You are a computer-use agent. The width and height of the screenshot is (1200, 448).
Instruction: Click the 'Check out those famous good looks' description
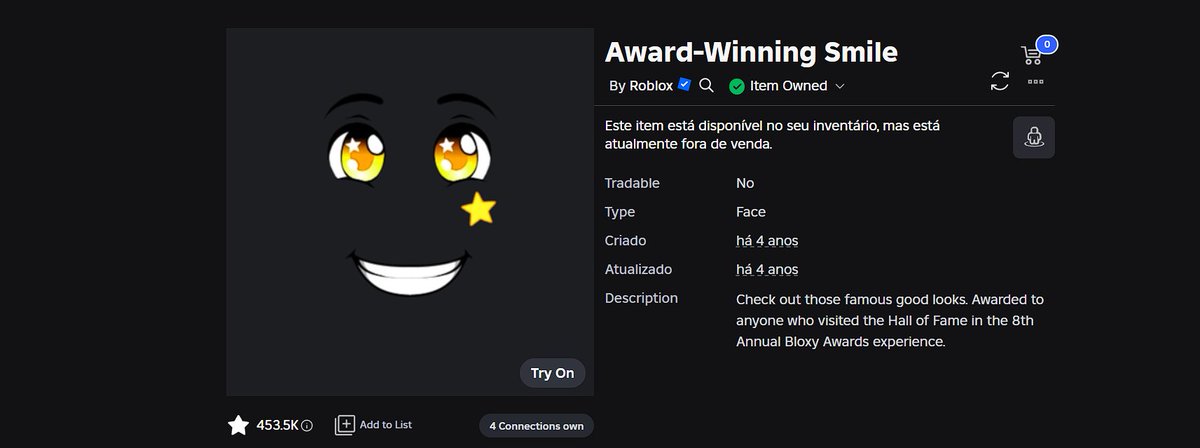[x=890, y=320]
